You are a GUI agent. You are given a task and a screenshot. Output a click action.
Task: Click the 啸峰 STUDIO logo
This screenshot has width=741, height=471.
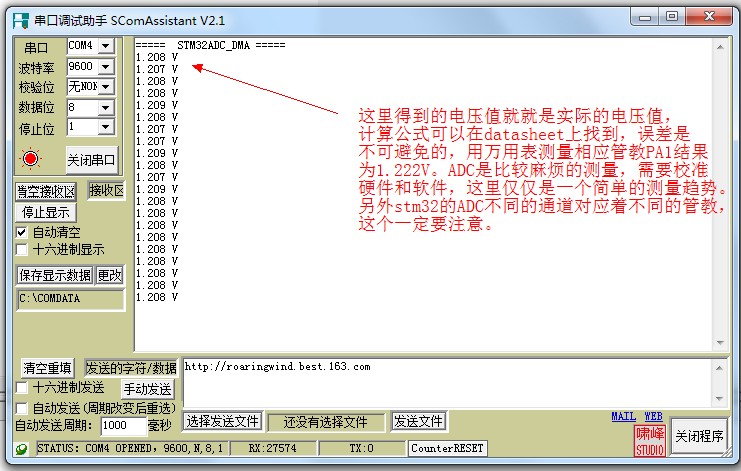649,441
